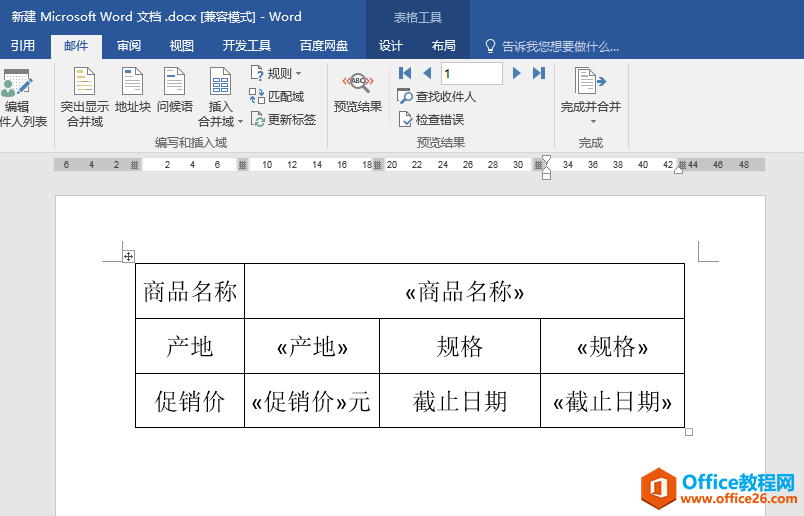
Task: Click Find Recipient button
Action: pyautogui.click(x=437, y=97)
